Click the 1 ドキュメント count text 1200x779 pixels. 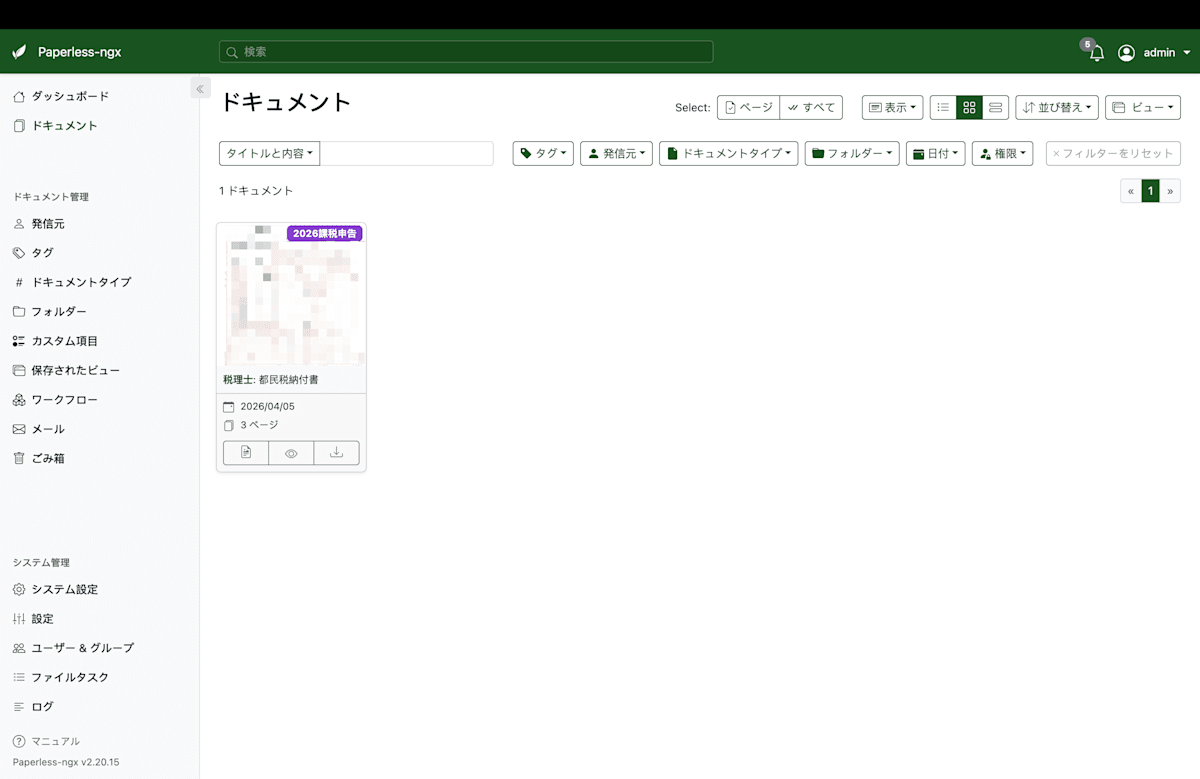pyautogui.click(x=256, y=191)
